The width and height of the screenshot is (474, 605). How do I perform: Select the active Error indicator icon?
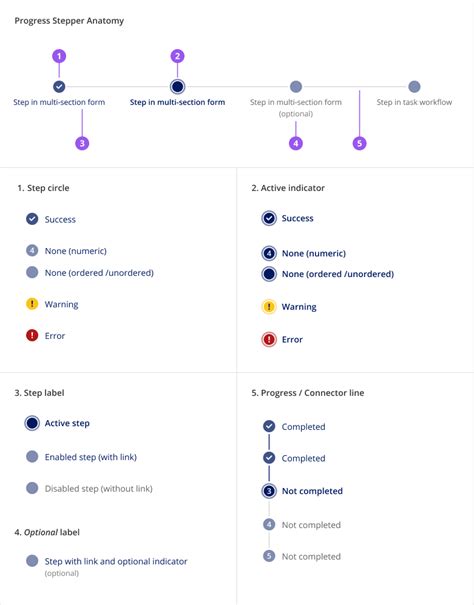click(x=269, y=339)
